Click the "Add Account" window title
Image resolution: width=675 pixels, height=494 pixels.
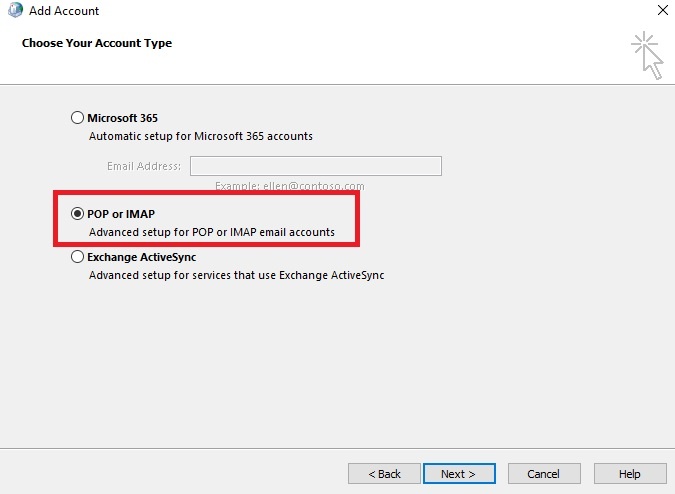(x=64, y=11)
